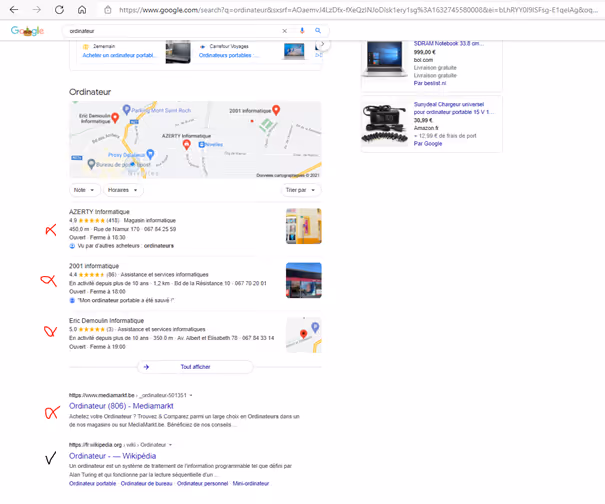Screen dimensions: 605x504
Task: Open the Google logo homepage link
Action: coord(27,31)
